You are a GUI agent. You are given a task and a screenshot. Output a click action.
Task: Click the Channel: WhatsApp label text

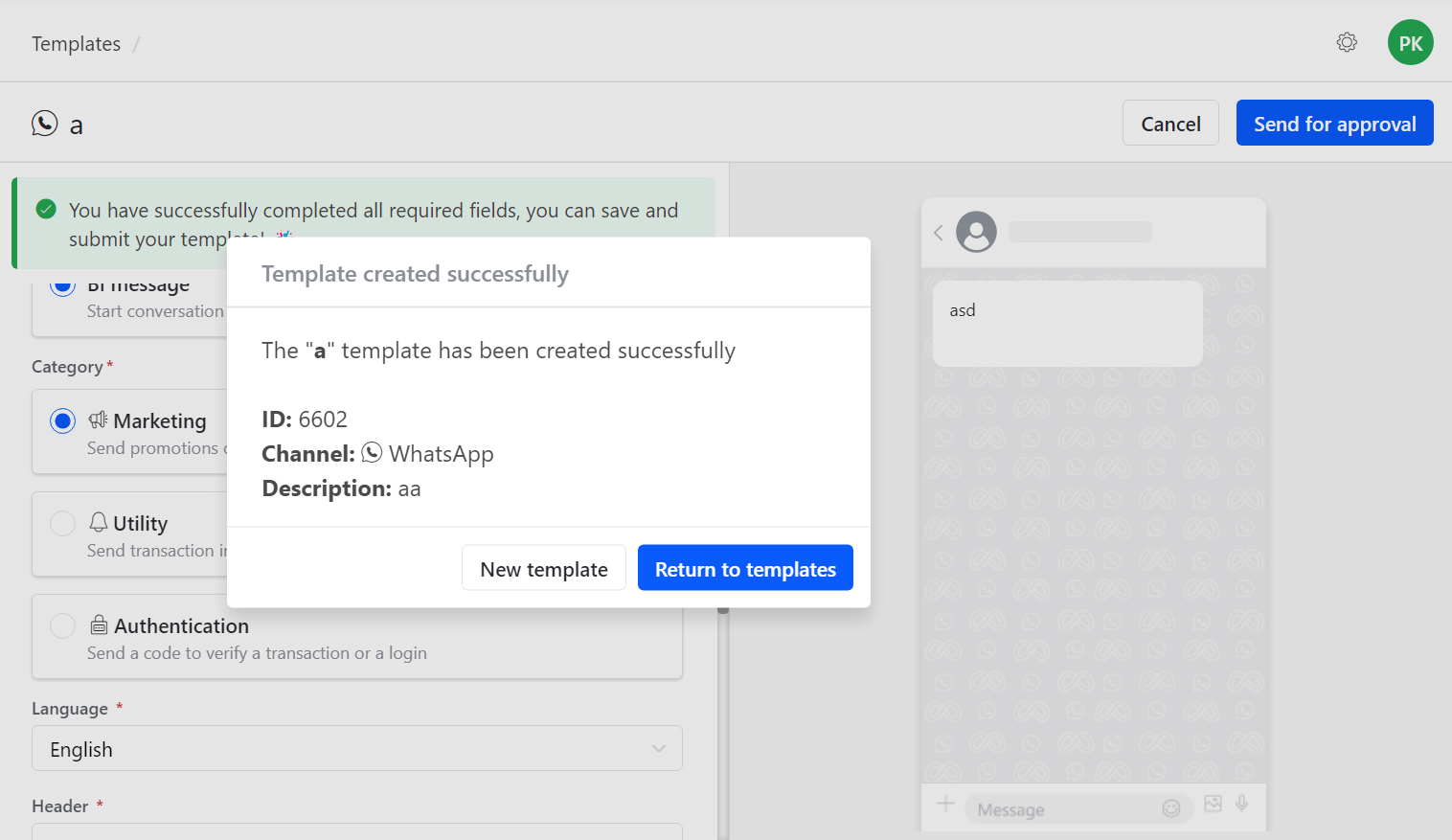[x=377, y=454]
